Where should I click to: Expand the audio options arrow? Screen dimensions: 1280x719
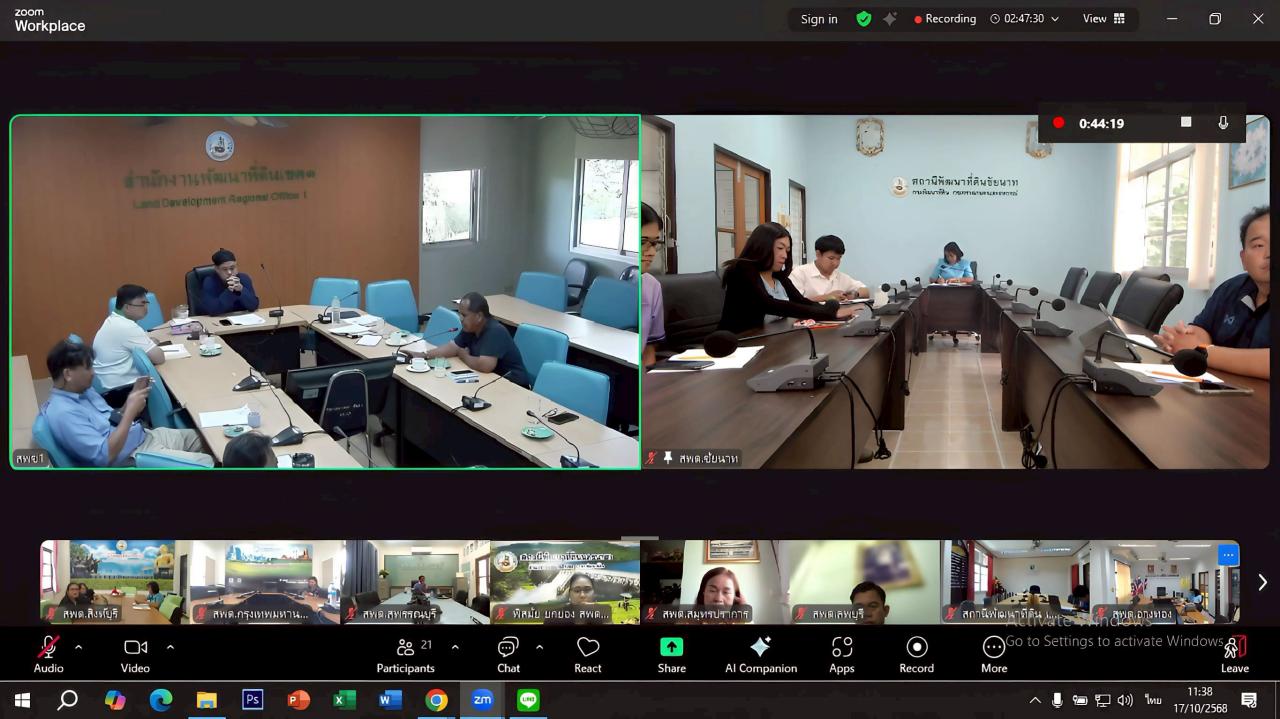[x=78, y=647]
